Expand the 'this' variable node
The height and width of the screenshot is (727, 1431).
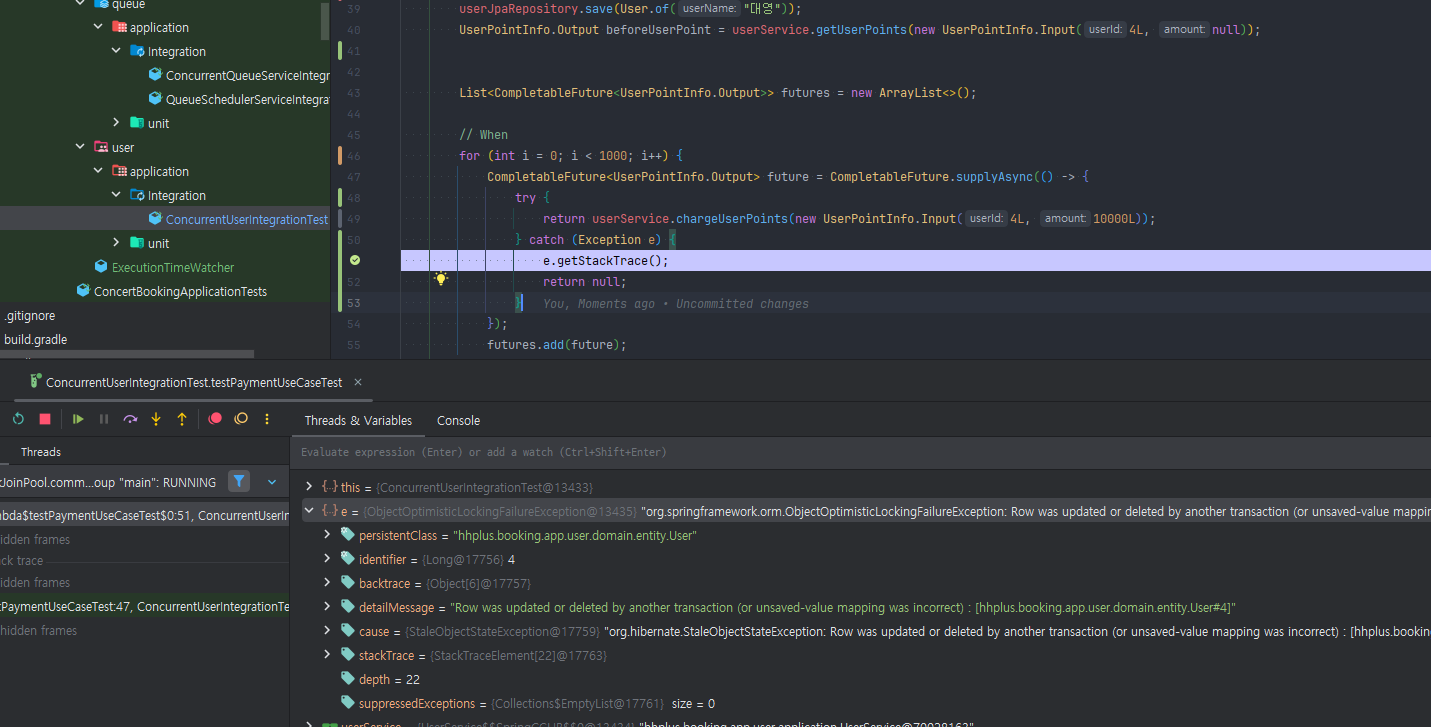310,487
